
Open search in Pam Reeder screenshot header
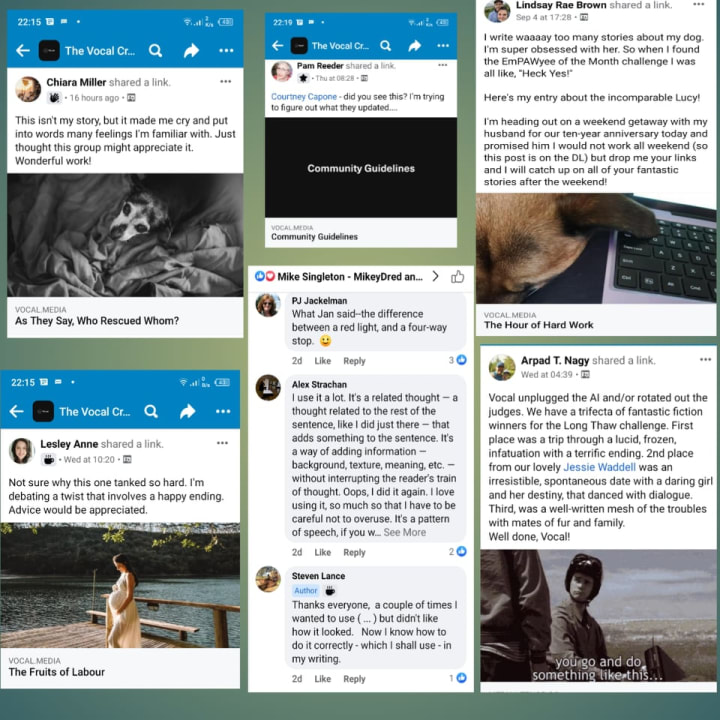[x=385, y=45]
